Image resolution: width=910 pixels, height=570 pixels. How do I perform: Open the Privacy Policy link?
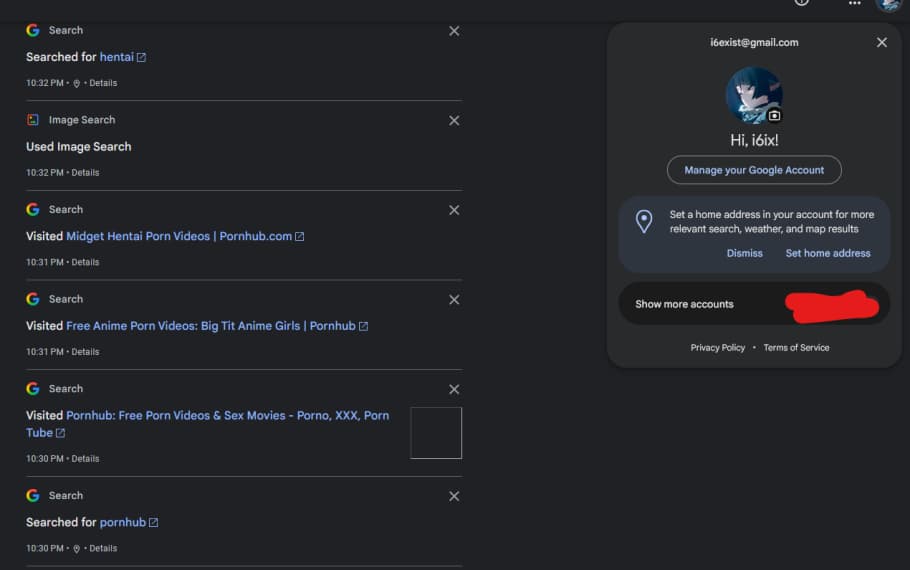click(717, 348)
